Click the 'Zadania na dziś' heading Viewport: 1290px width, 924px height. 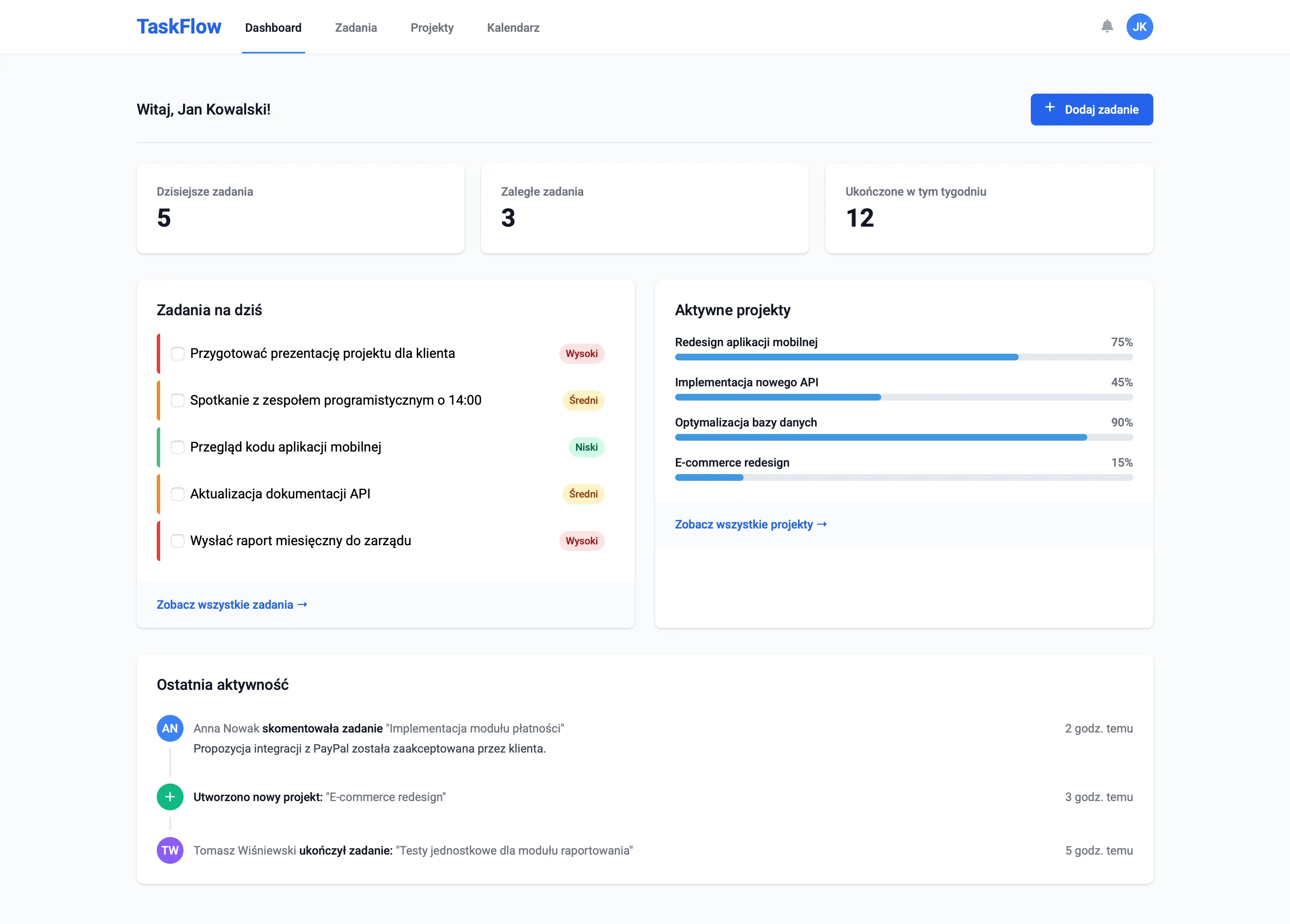pos(209,310)
